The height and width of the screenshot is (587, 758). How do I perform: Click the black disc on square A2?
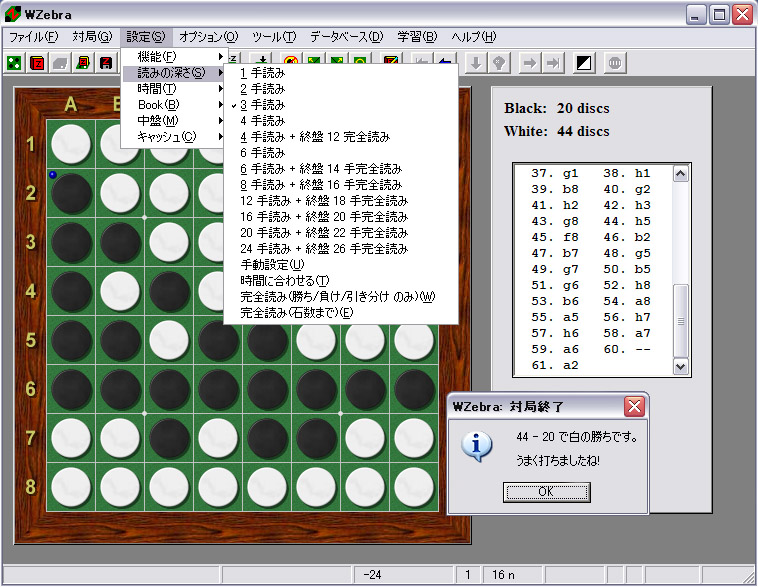[72, 193]
